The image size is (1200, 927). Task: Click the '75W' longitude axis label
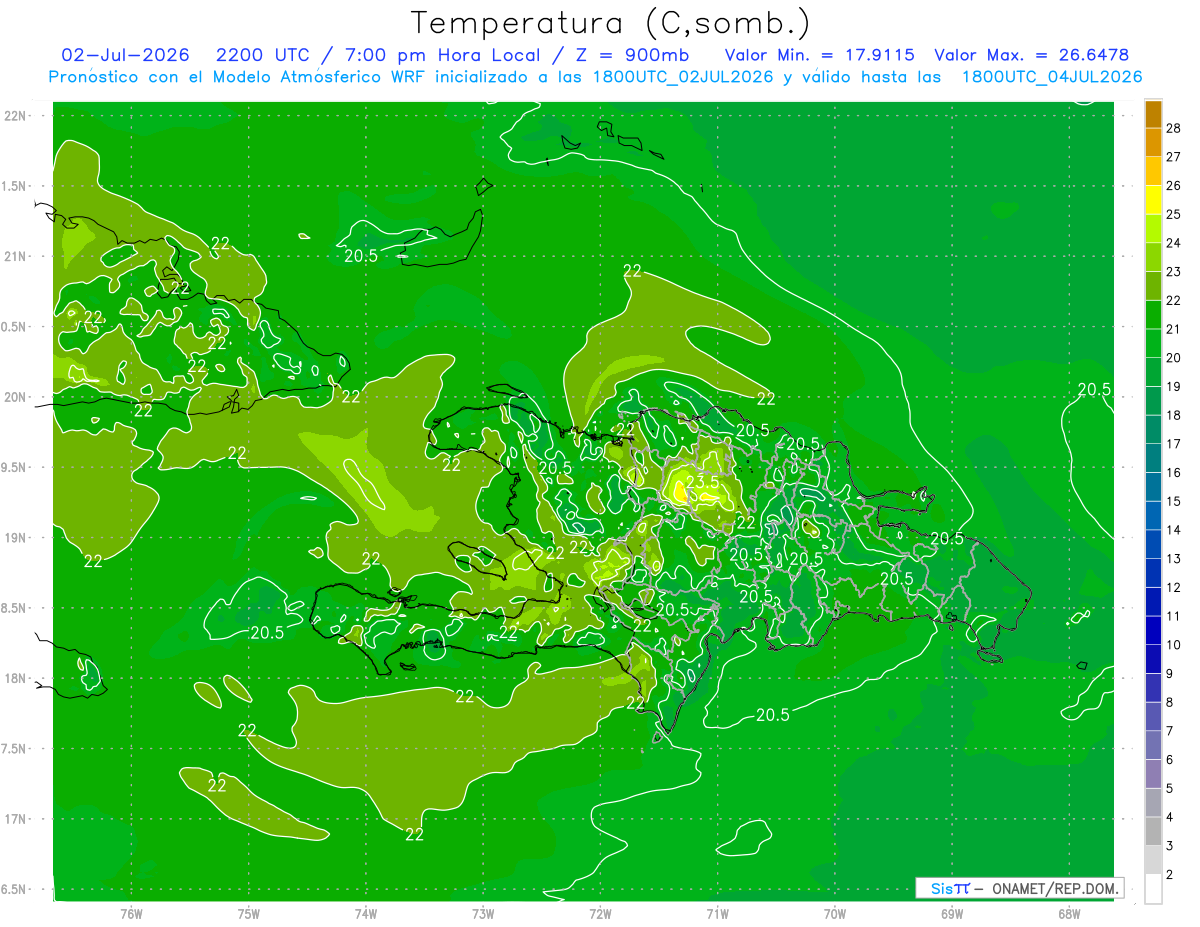(249, 914)
